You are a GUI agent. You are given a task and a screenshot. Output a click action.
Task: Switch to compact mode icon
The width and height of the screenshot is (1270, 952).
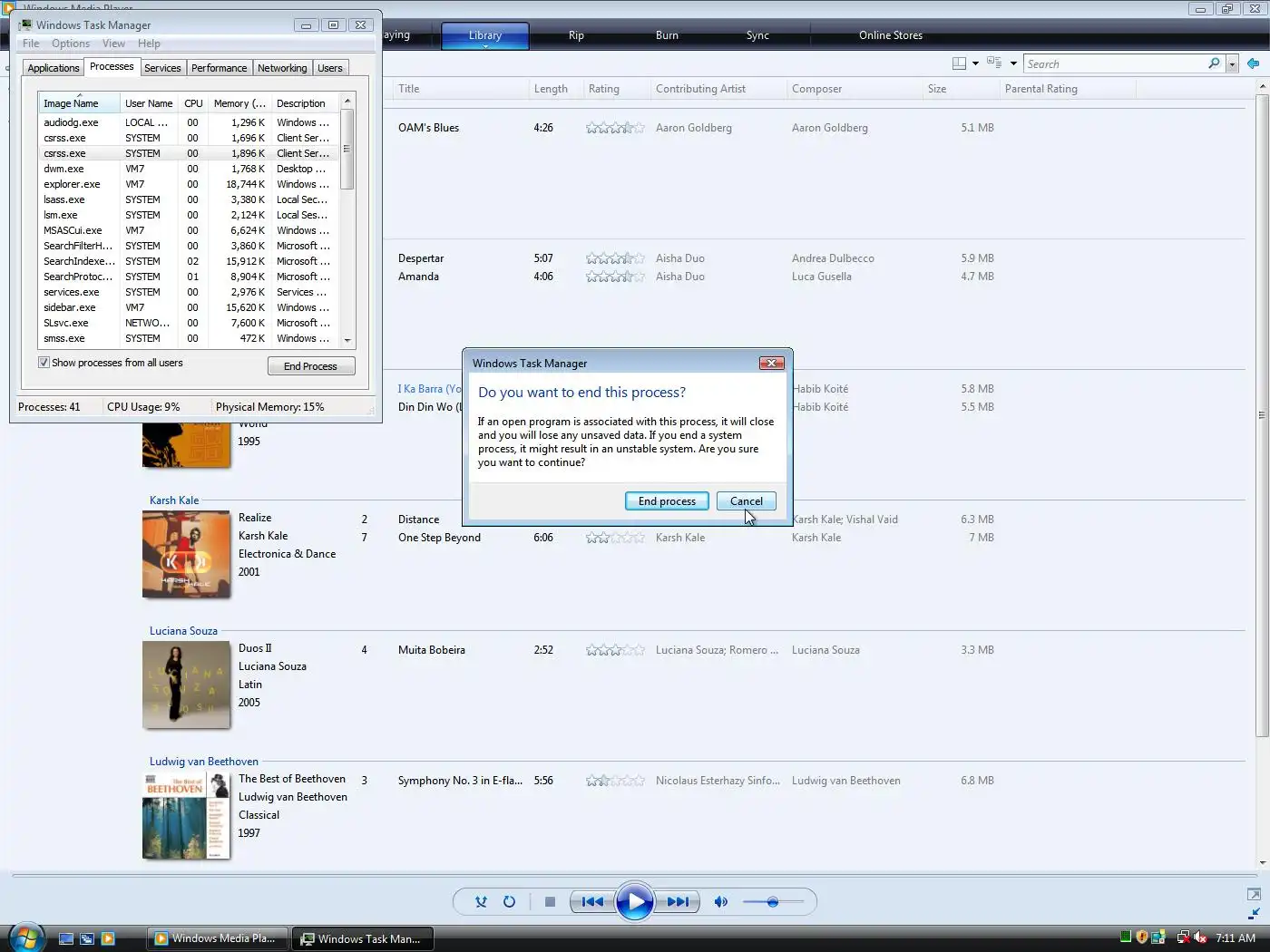pyautogui.click(x=1254, y=914)
